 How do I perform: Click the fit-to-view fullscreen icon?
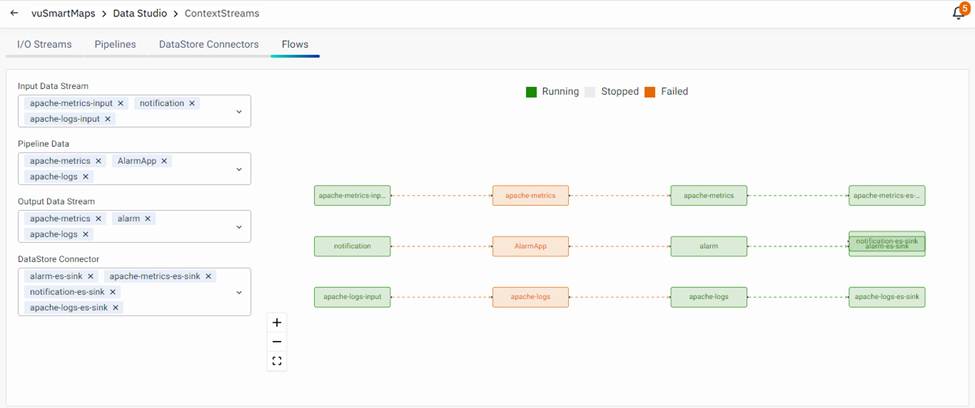[x=277, y=361]
